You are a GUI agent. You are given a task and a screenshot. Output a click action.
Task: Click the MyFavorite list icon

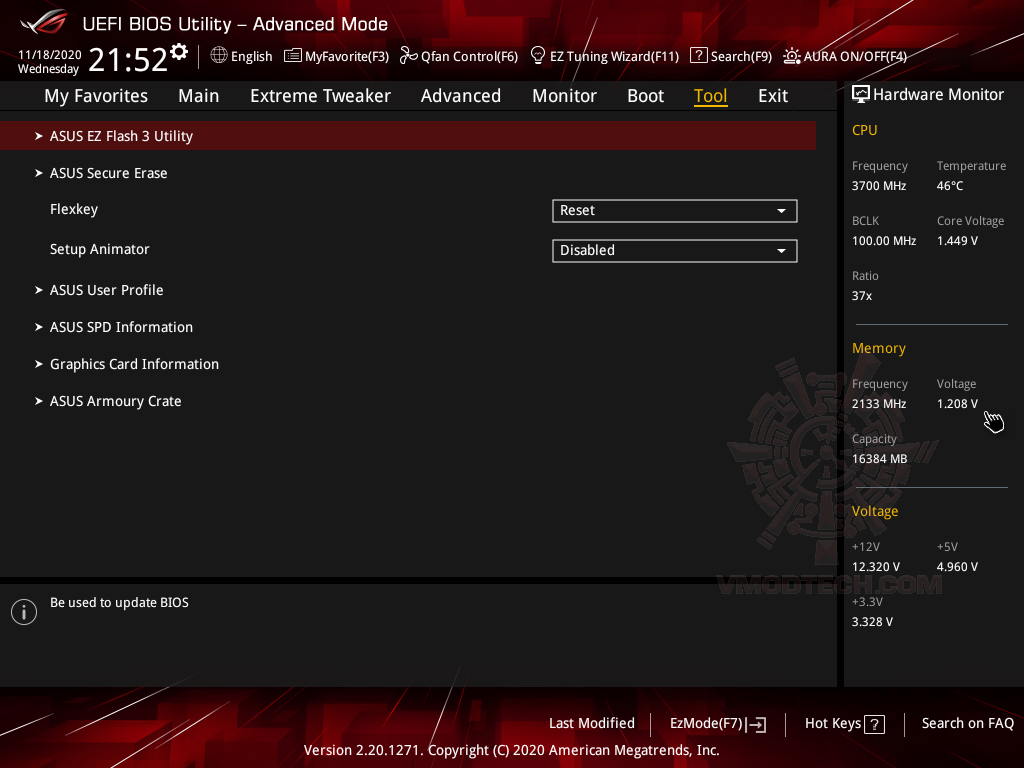pos(293,56)
